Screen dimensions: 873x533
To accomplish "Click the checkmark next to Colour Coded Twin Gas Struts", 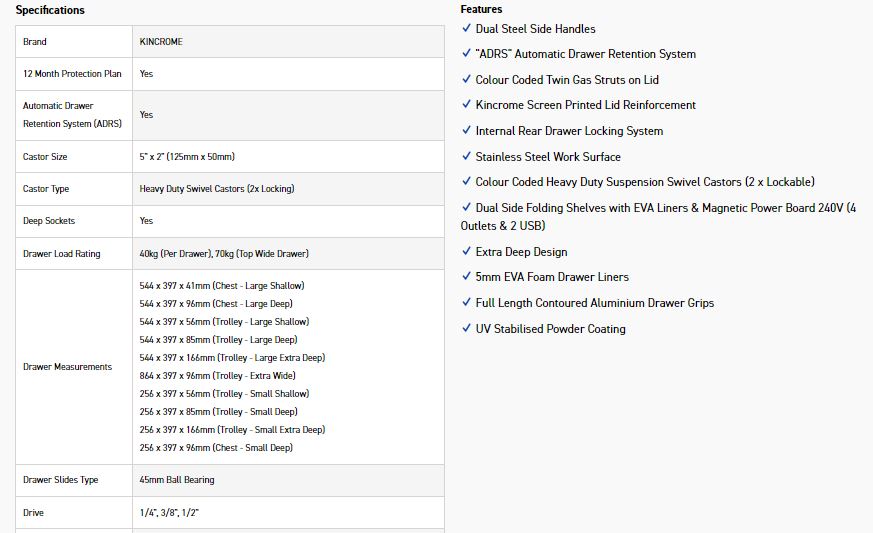I will (x=466, y=79).
